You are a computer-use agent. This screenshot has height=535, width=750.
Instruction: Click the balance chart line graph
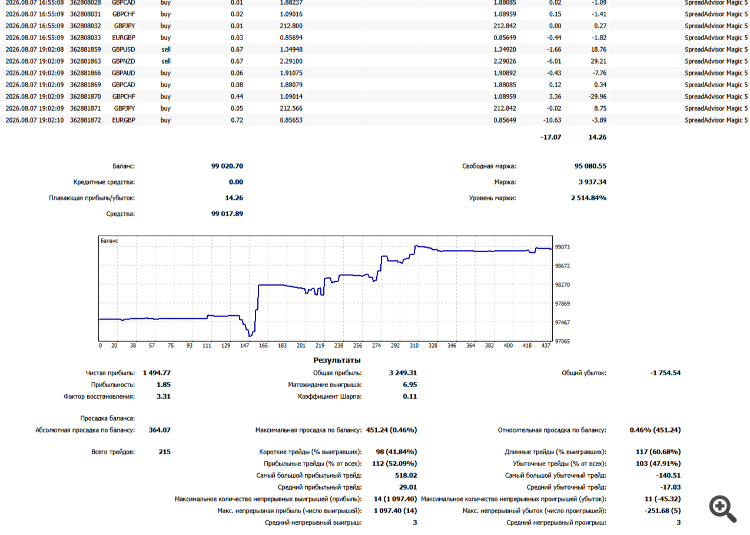(x=325, y=288)
